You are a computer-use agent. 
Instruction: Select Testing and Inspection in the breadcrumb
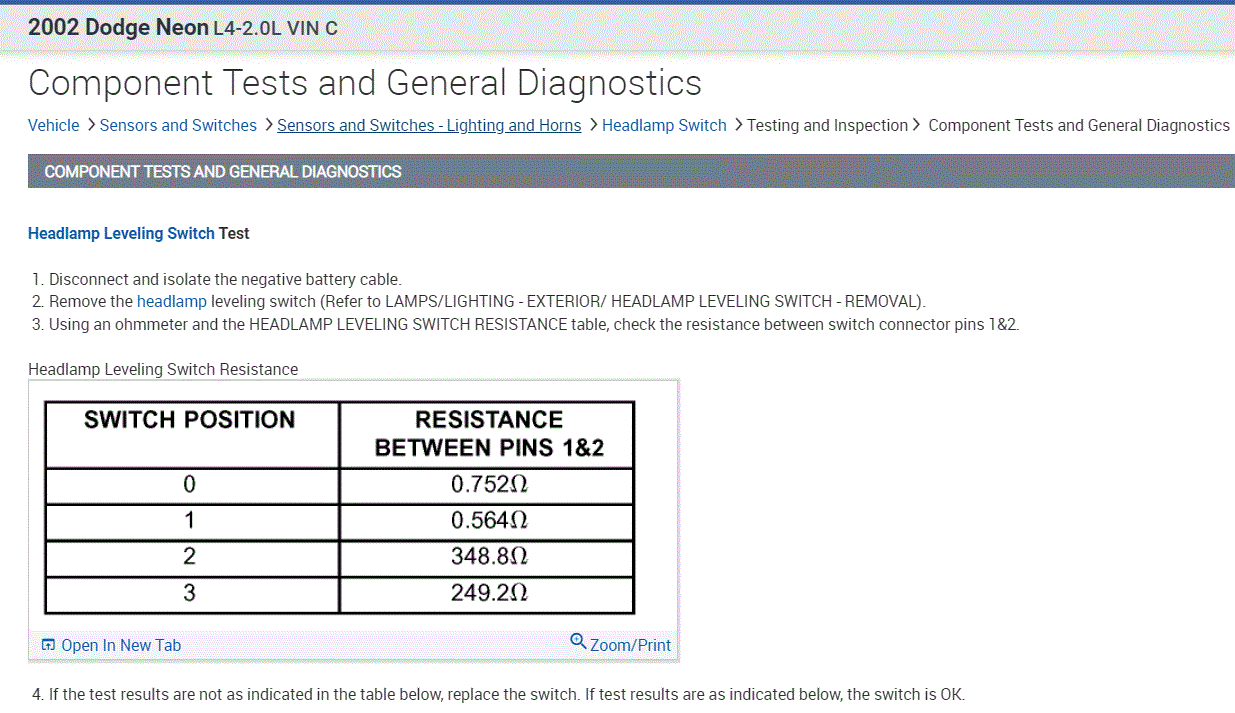coord(827,126)
